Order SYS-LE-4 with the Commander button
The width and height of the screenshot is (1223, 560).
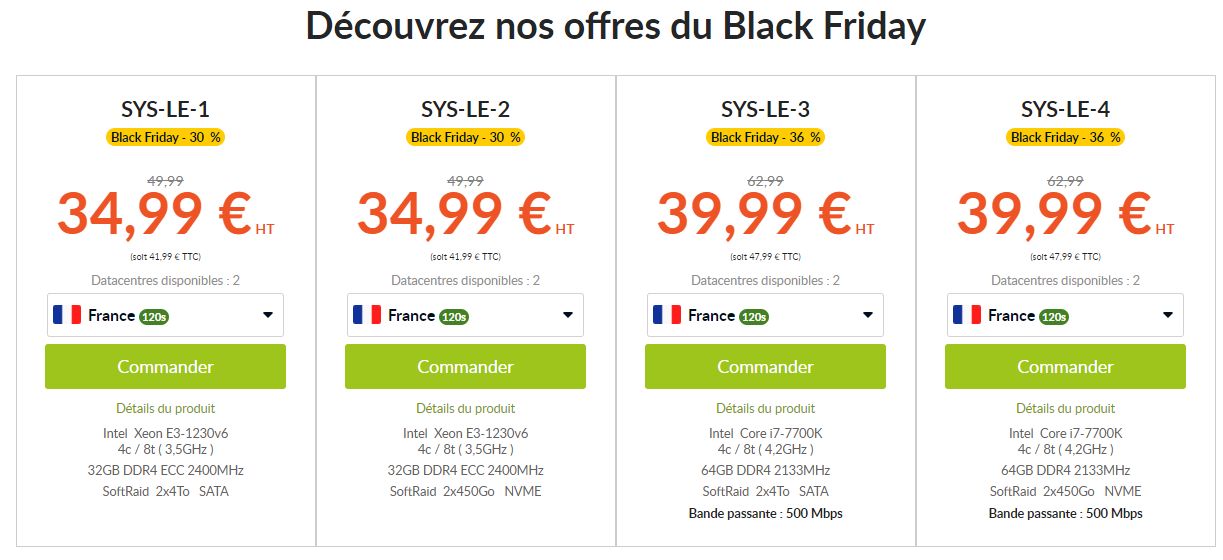1065,367
